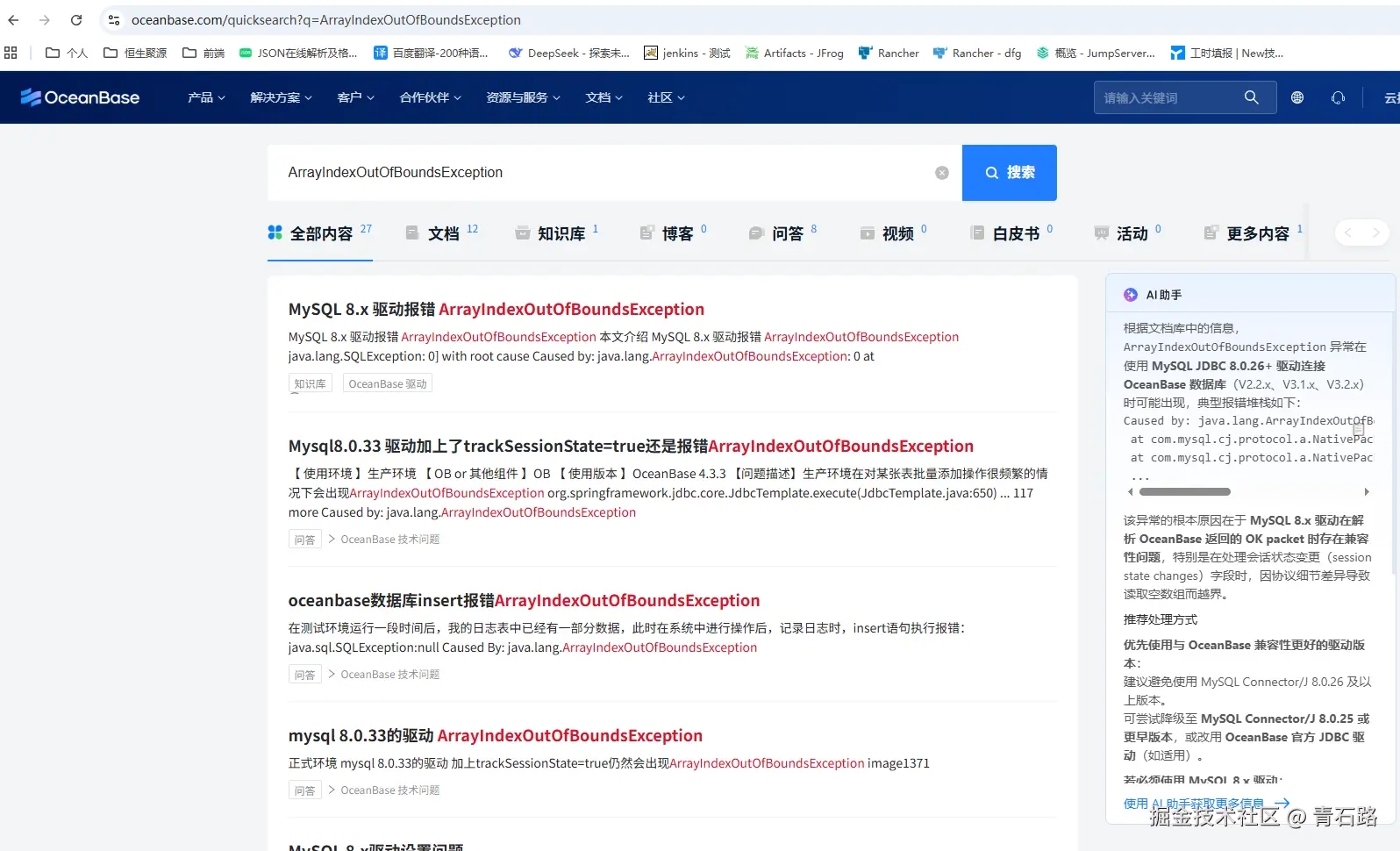Screen dimensions: 1400x851
Task: Click the 知识库 tag under first result
Action: [310, 383]
